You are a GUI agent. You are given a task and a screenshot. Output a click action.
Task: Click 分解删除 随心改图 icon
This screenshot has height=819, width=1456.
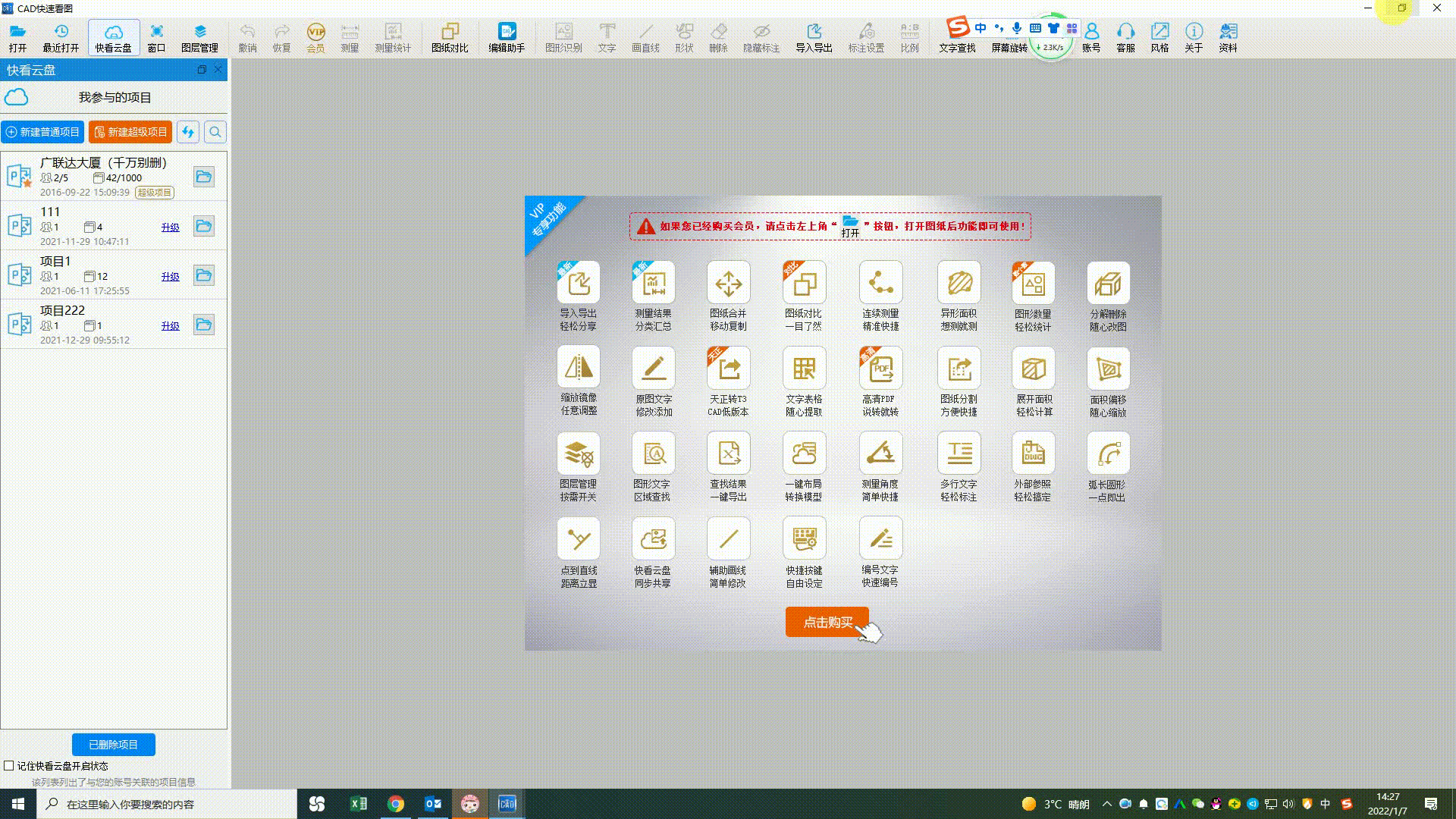click(x=1108, y=284)
